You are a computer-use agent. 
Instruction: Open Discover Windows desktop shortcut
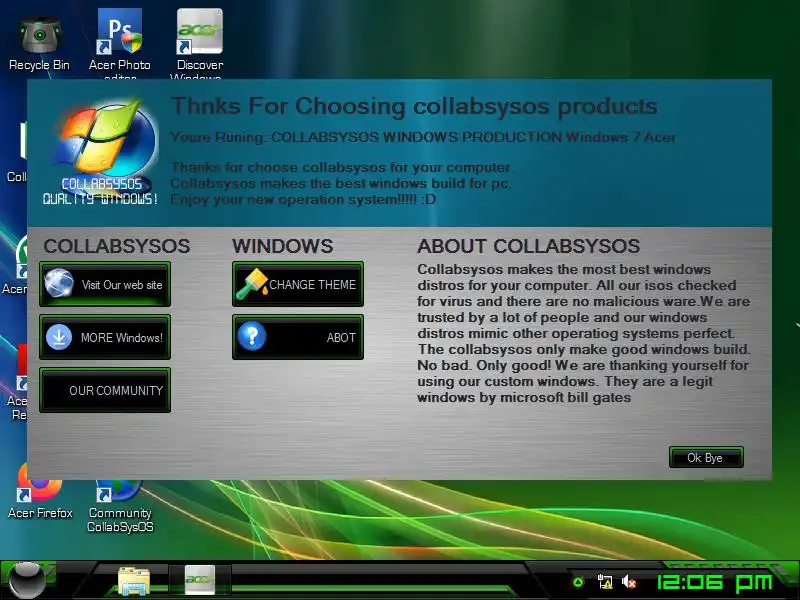[x=199, y=43]
